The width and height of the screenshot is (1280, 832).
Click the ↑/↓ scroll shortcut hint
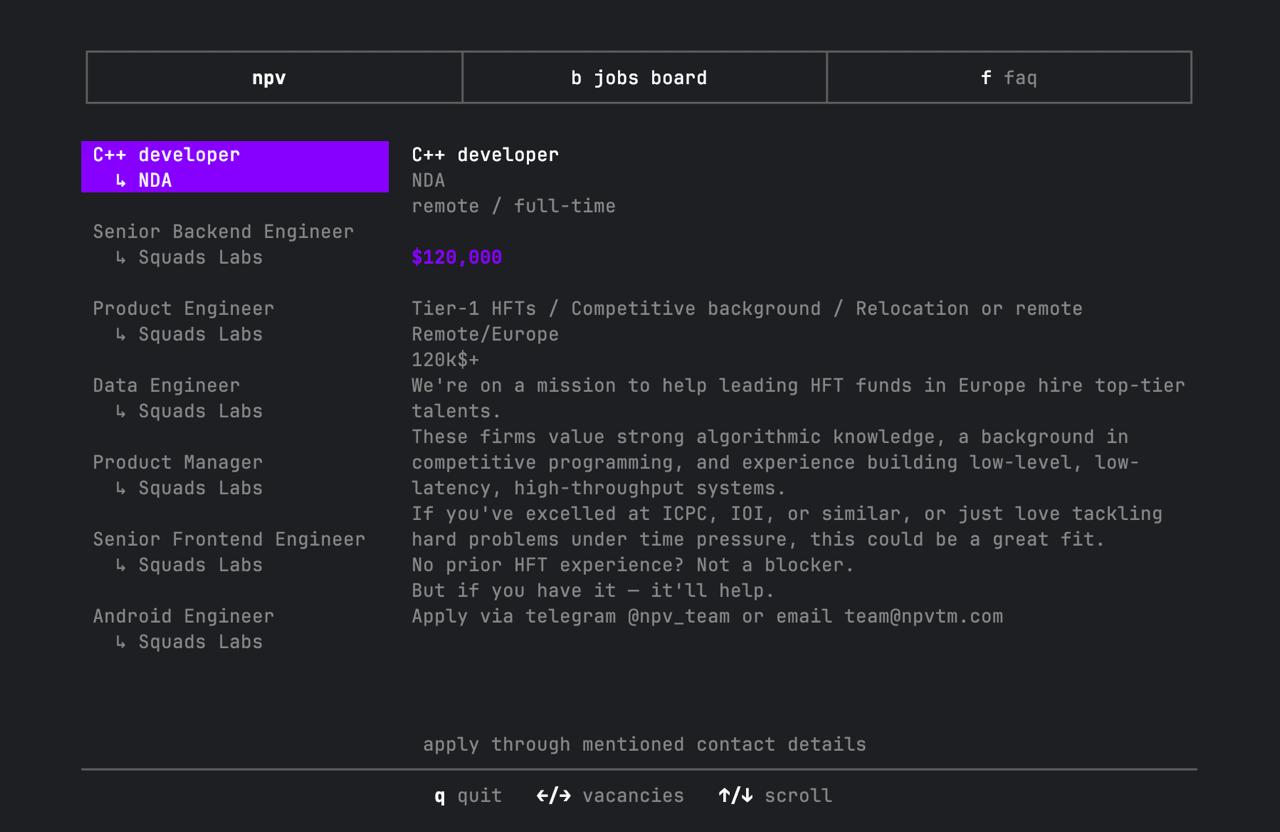pyautogui.click(x=775, y=796)
